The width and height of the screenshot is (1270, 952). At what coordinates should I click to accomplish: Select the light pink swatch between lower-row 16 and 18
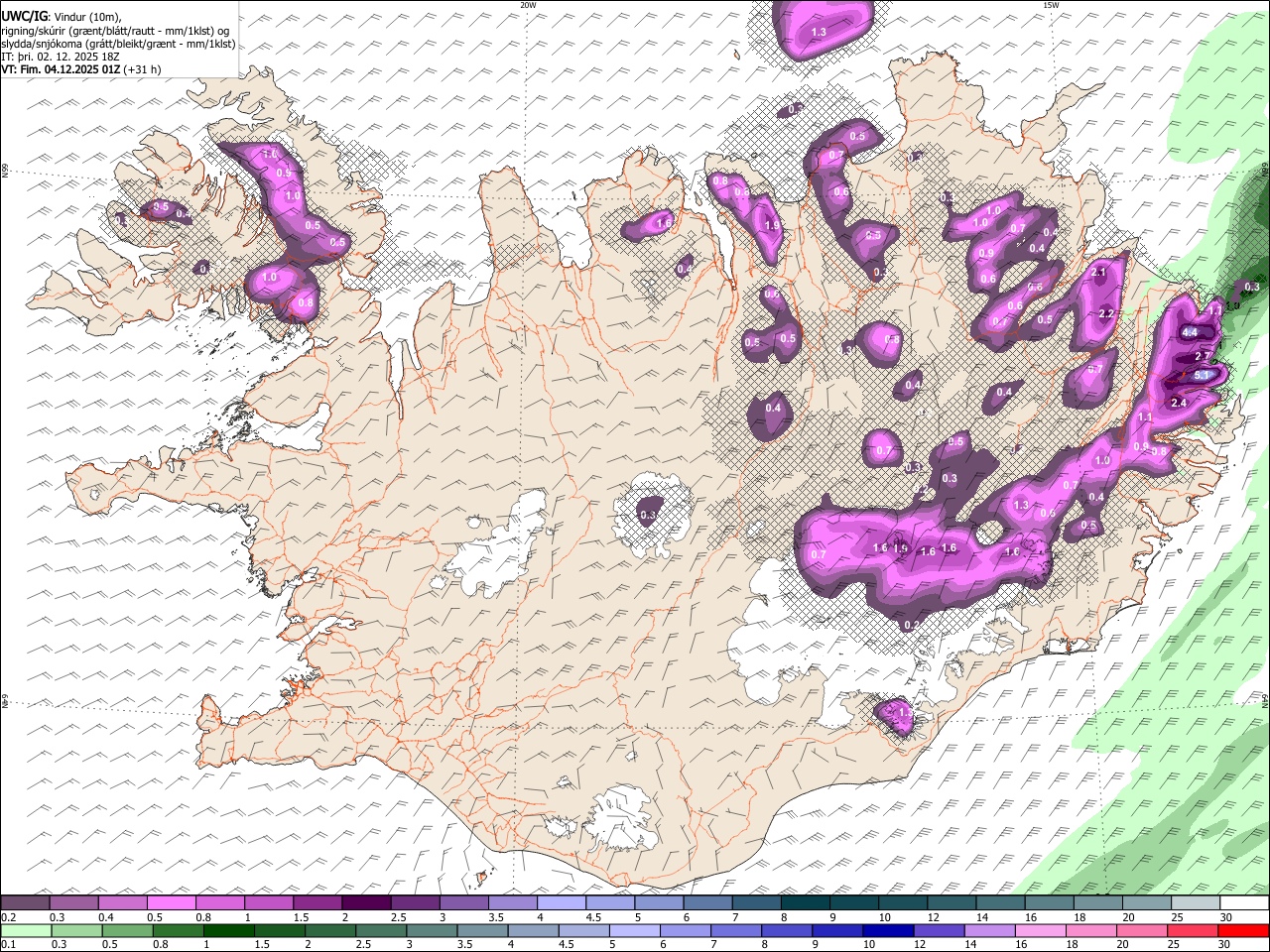1042,931
